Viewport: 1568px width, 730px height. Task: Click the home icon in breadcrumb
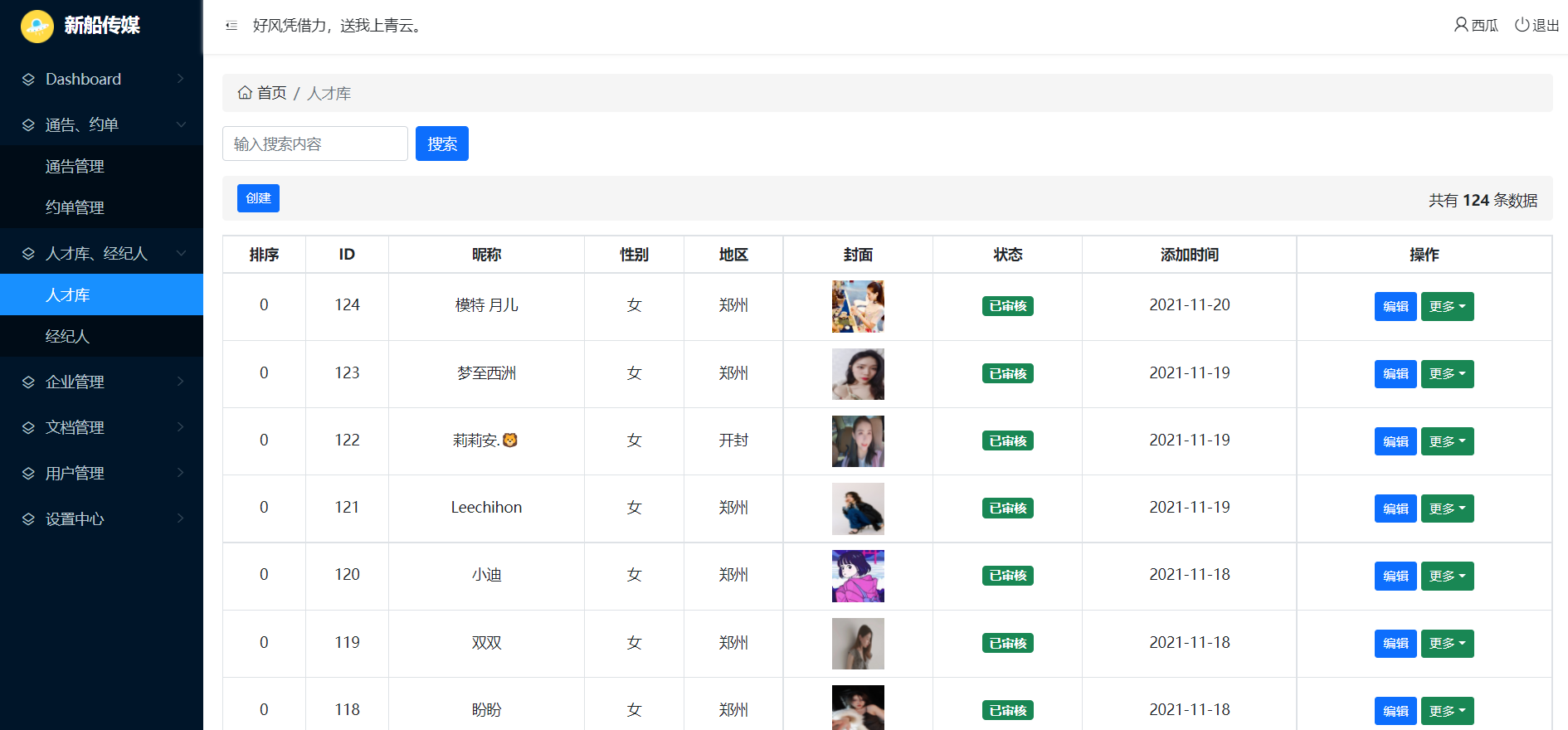point(245,93)
